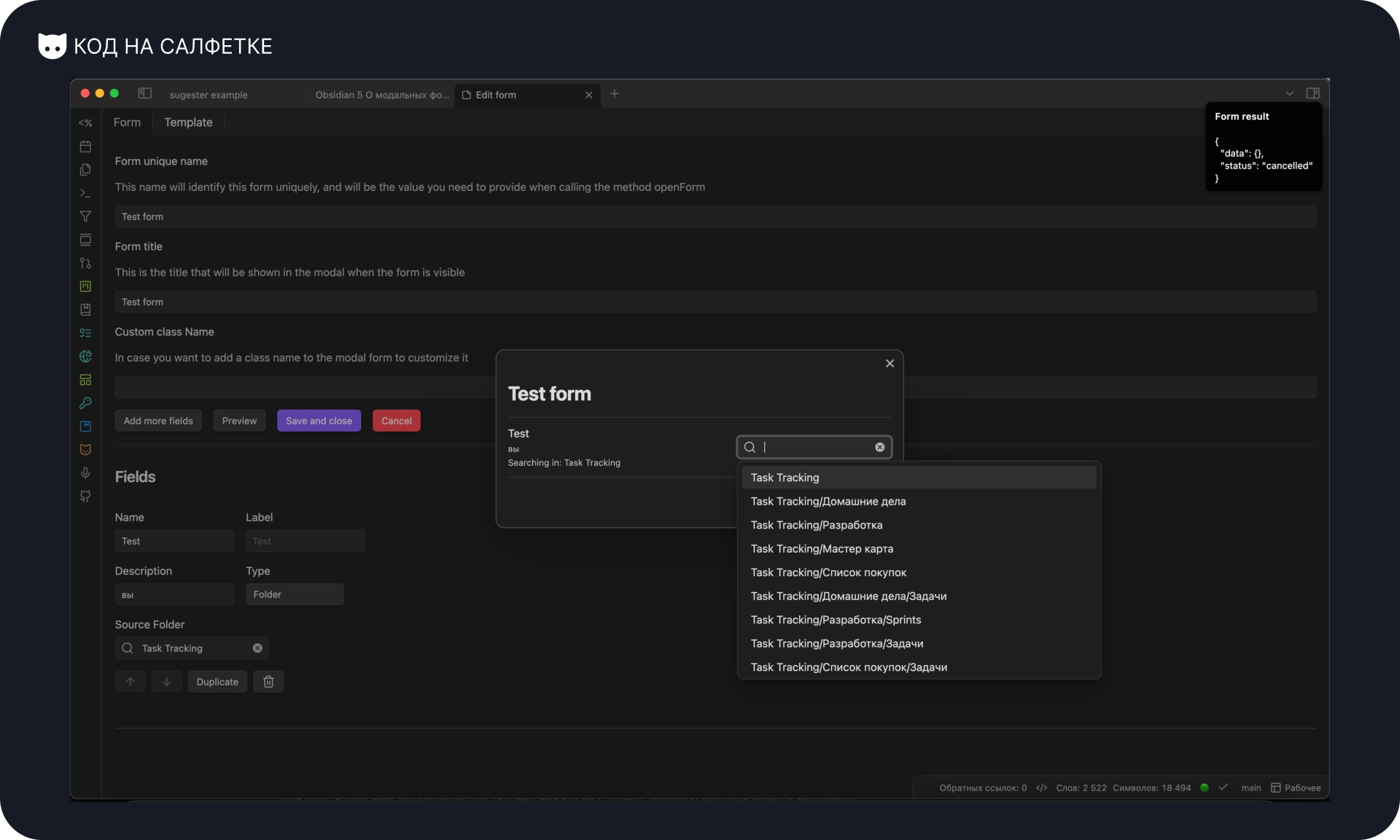
Task: Click the teal key ribbon icon
Action: pos(85,403)
